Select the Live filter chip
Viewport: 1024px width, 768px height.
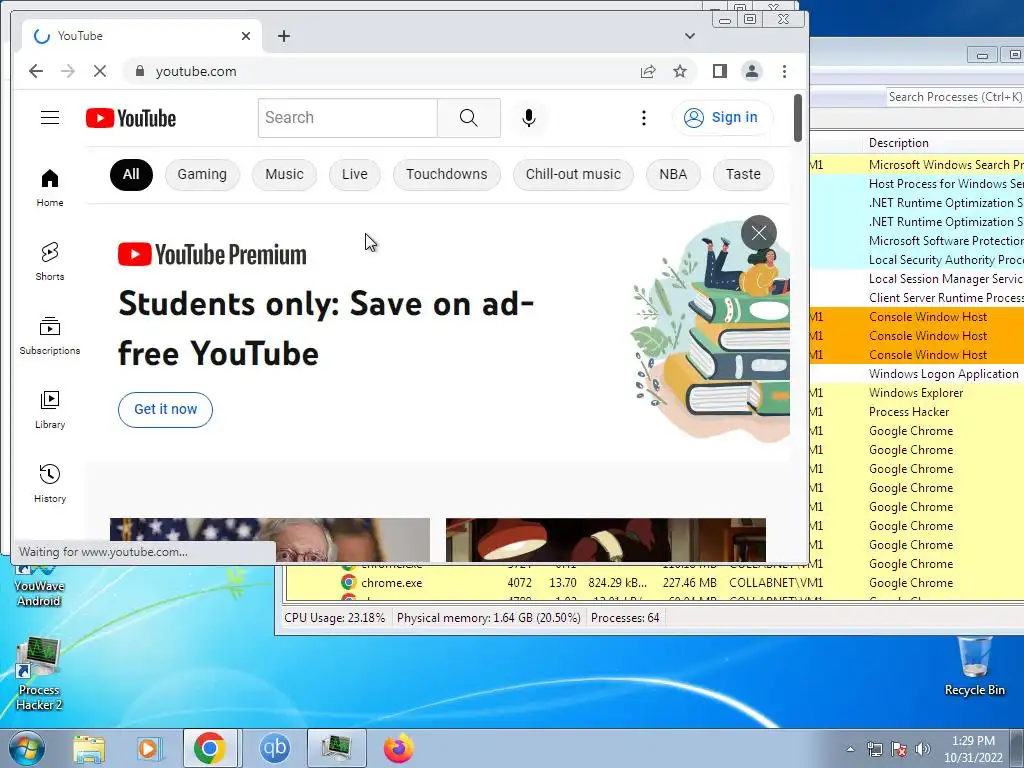click(355, 174)
